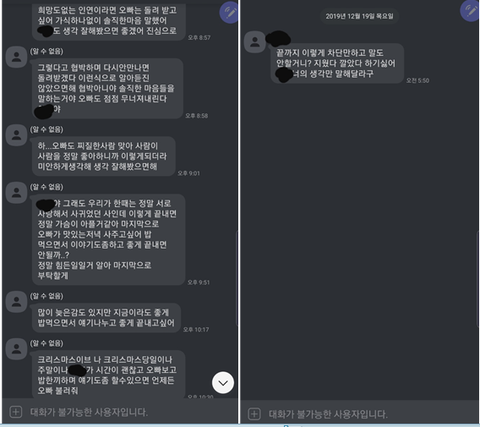Click the left message input field
This screenshot has height=427, width=480.
point(120,412)
